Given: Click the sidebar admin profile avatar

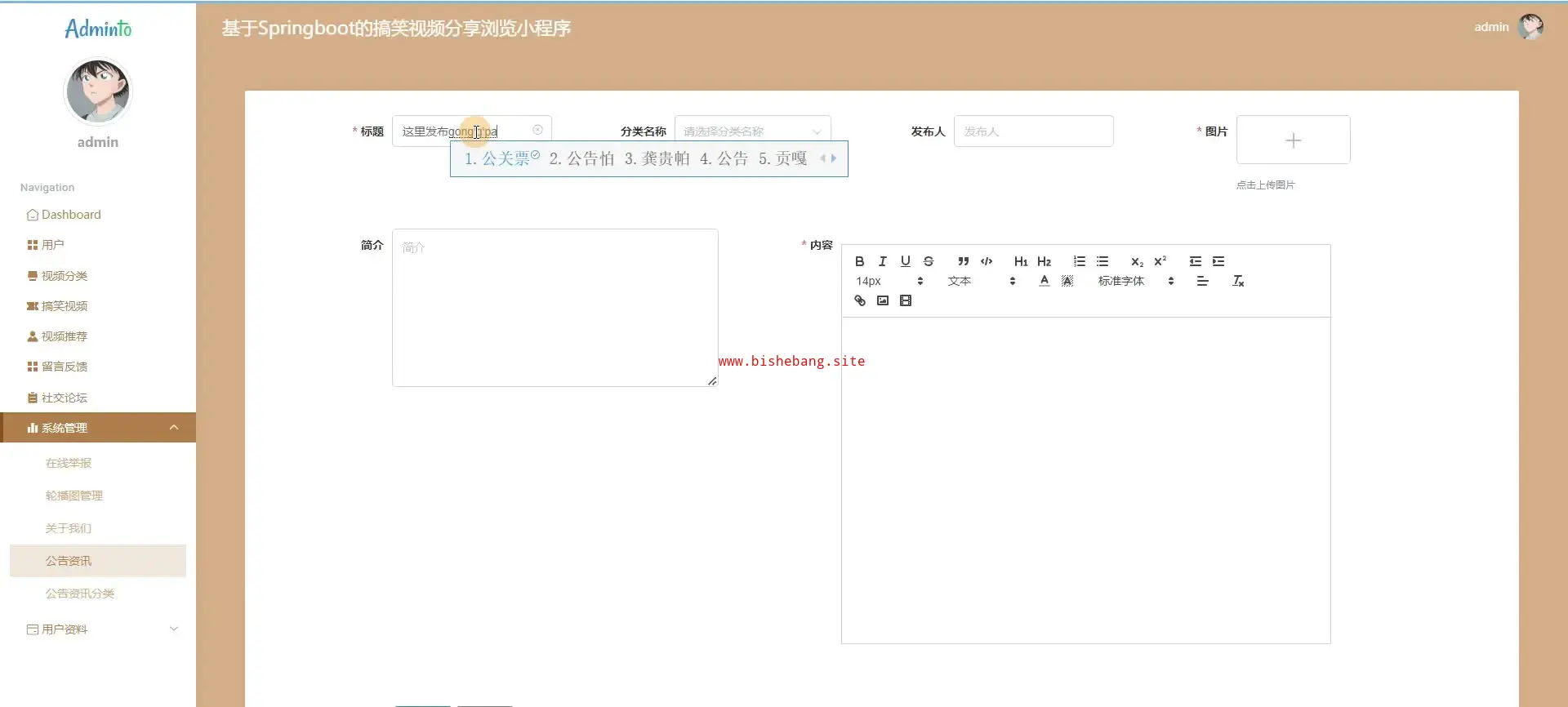Looking at the screenshot, I should point(98,91).
